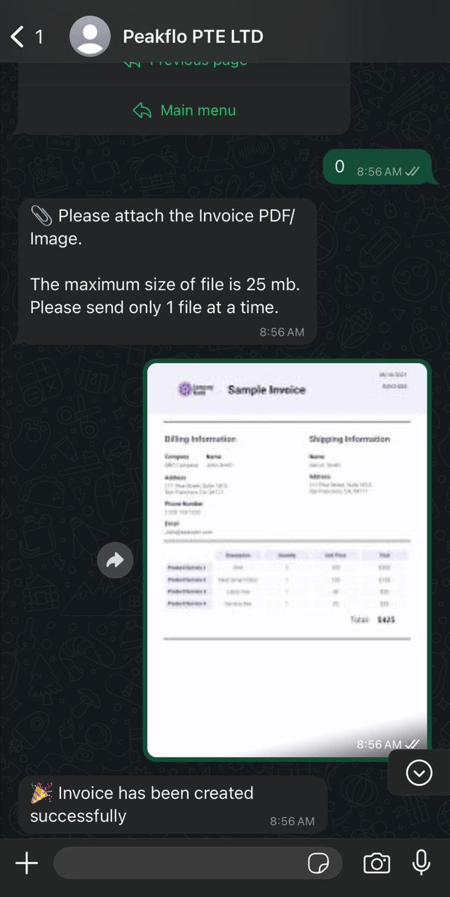Tap the unread count next to back arrow
The width and height of the screenshot is (450, 897).
click(39, 38)
